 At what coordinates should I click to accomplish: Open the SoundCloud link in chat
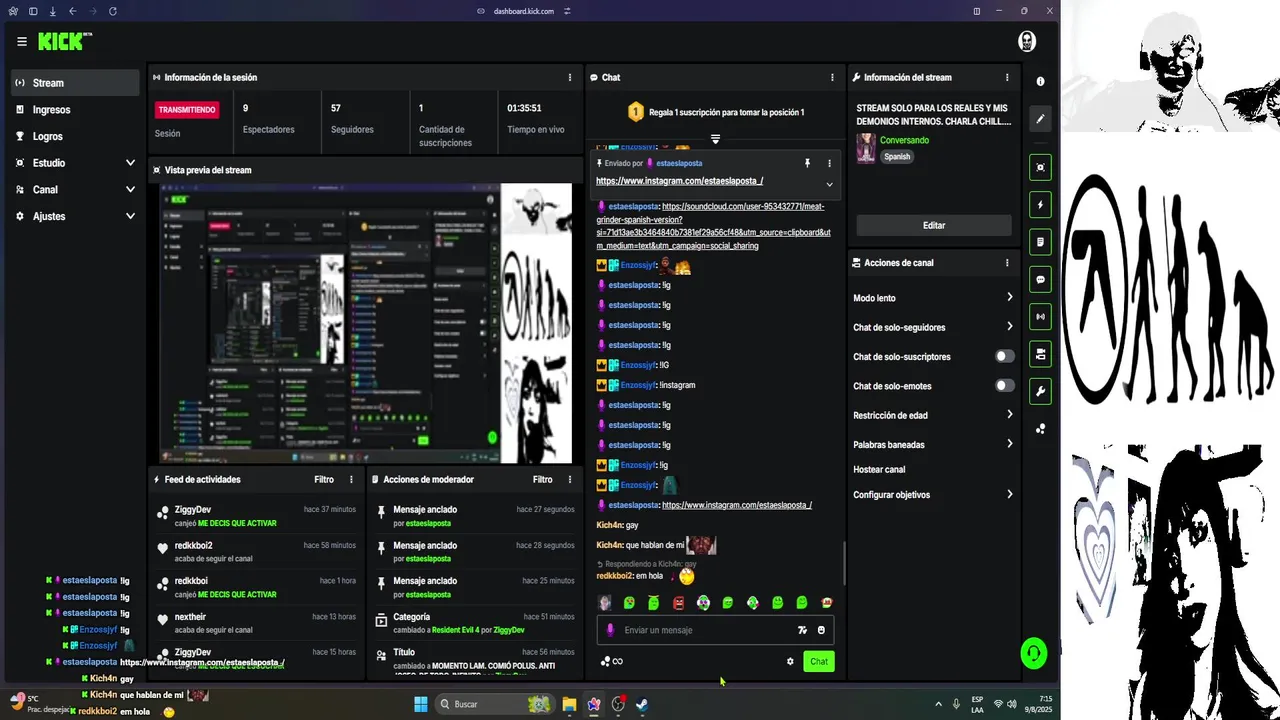click(x=714, y=226)
